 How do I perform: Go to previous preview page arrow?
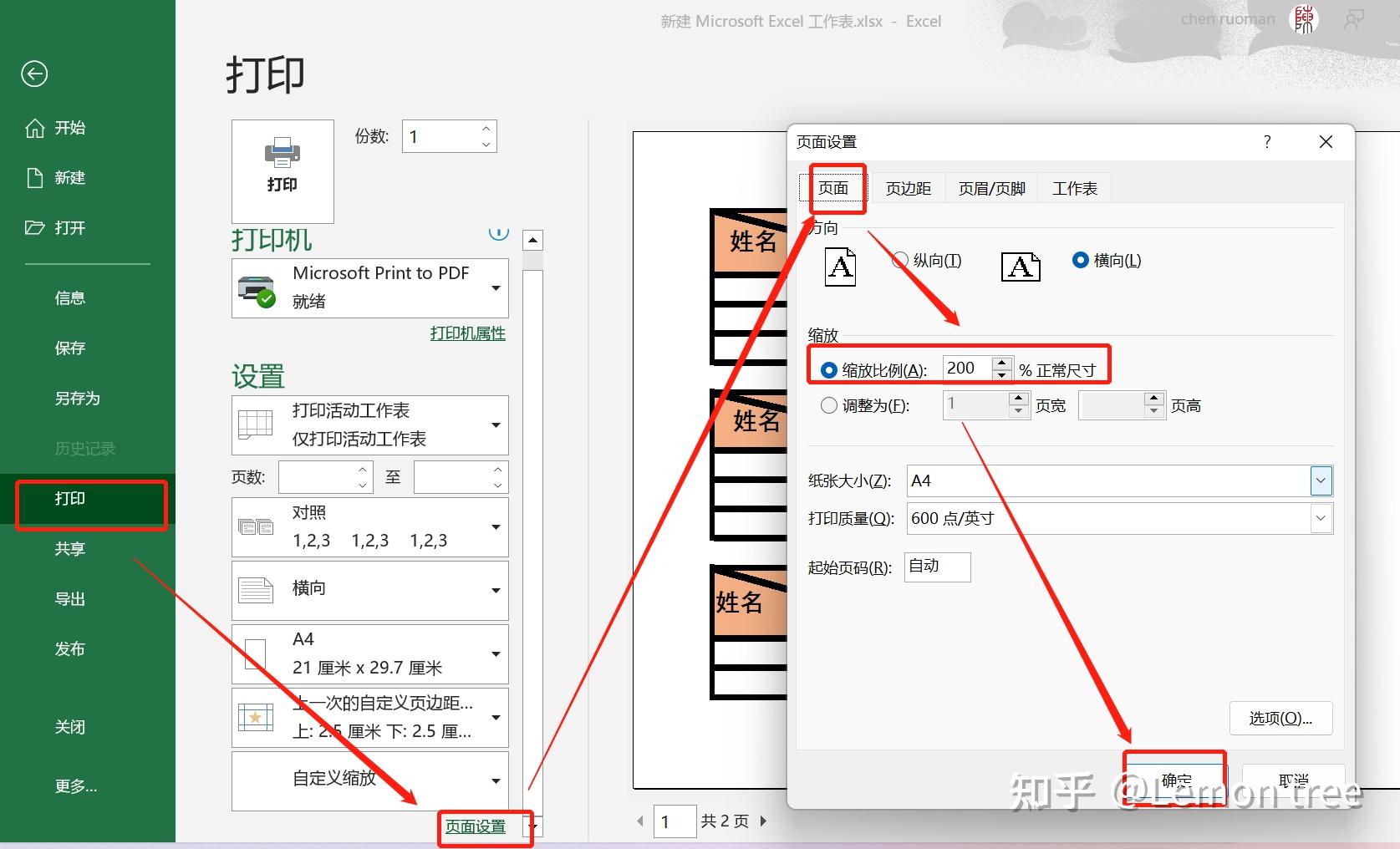point(641,821)
